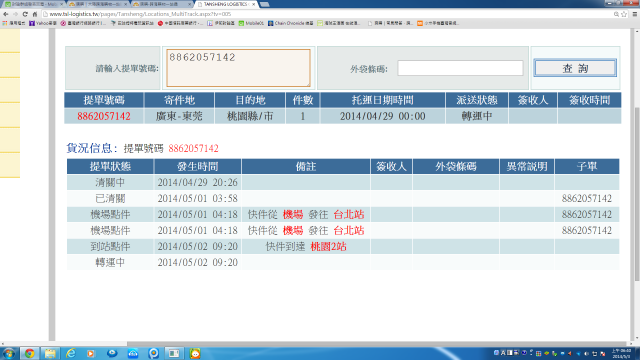Open a new tab button
The image size is (640, 360).
264,4
